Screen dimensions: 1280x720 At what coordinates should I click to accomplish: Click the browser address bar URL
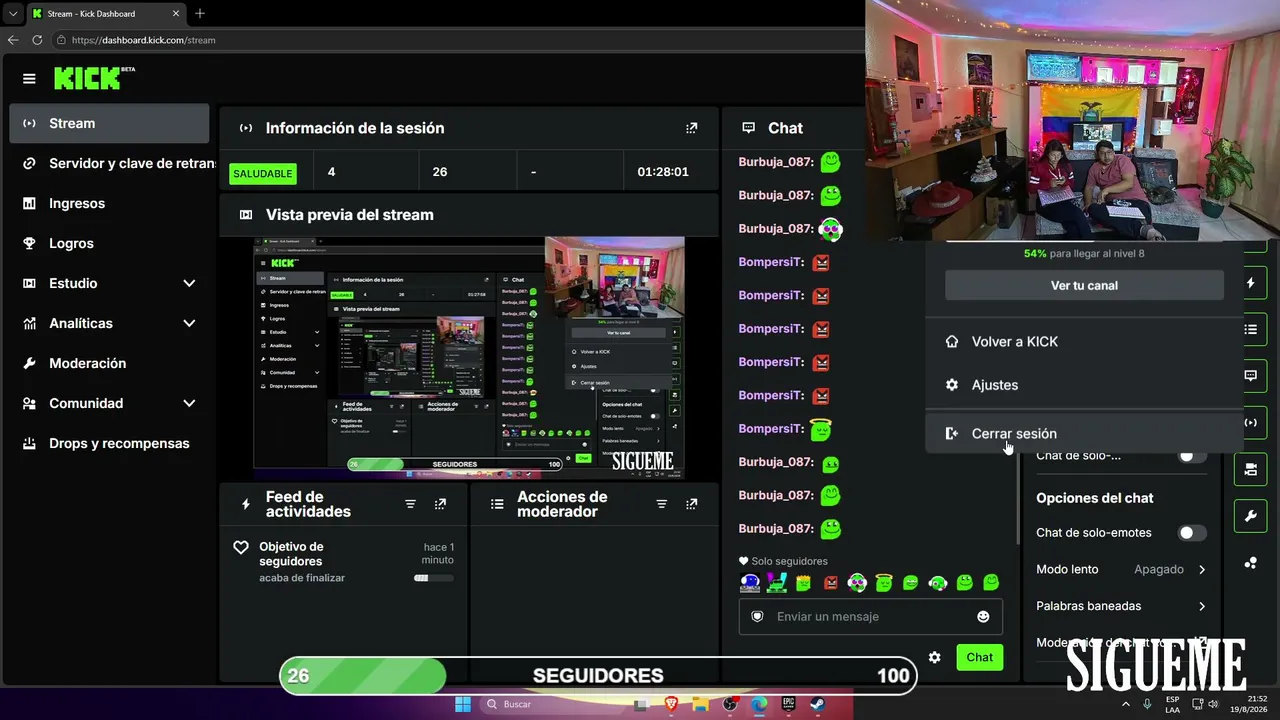pyautogui.click(x=143, y=40)
